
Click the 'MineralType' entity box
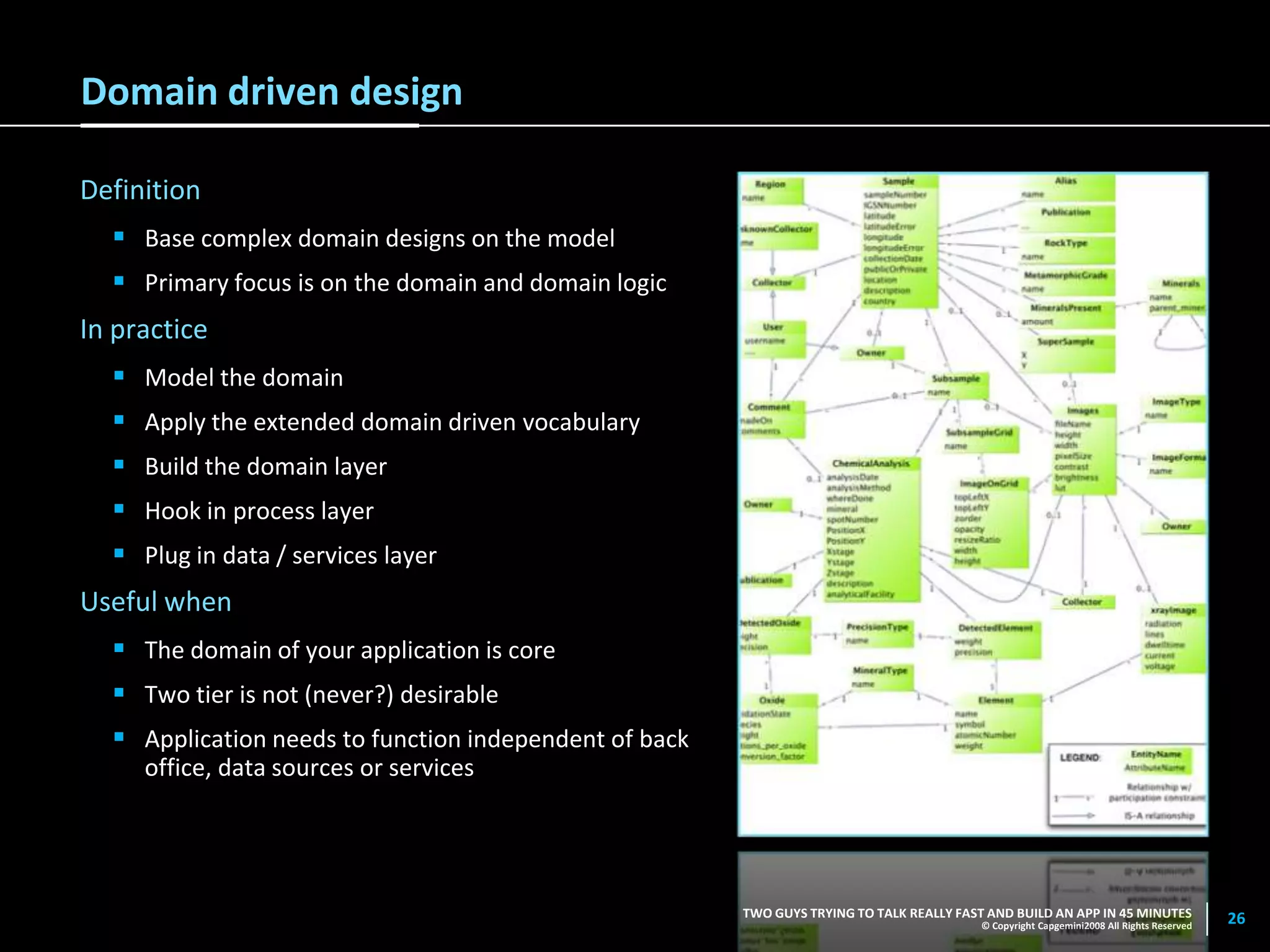[880, 677]
